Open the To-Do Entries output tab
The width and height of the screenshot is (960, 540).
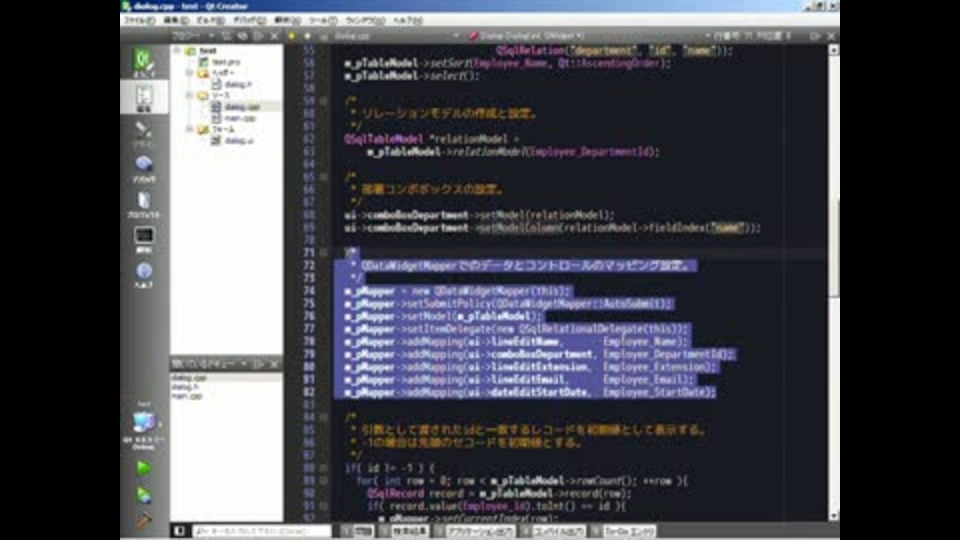(x=624, y=531)
